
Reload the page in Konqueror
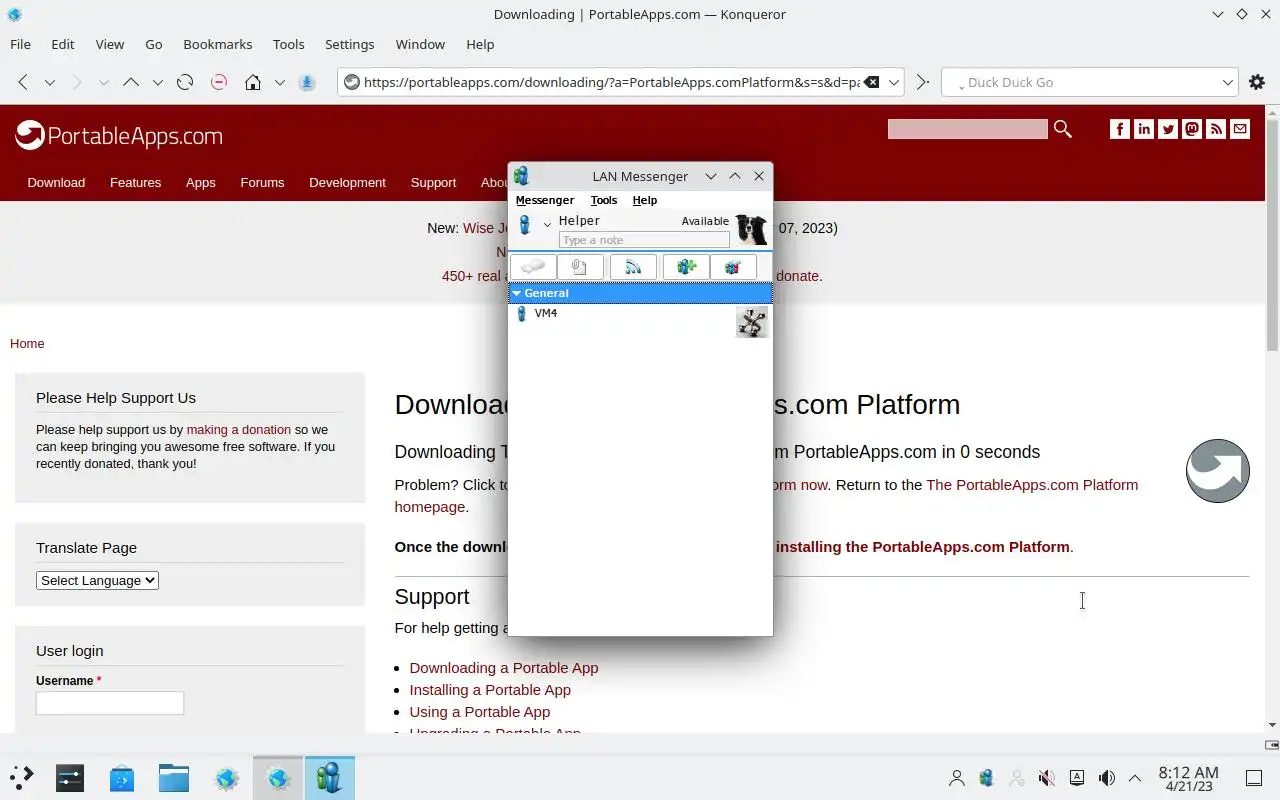pyautogui.click(x=185, y=82)
